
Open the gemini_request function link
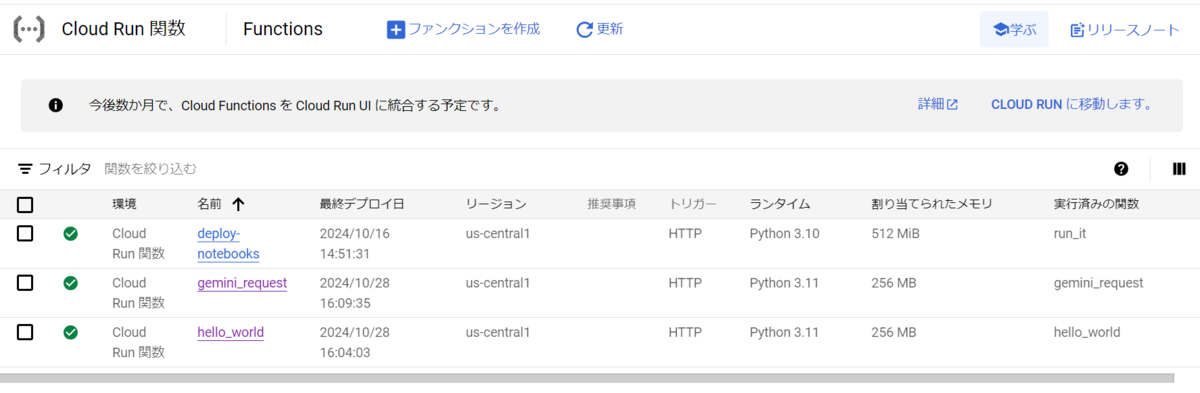[x=242, y=283]
